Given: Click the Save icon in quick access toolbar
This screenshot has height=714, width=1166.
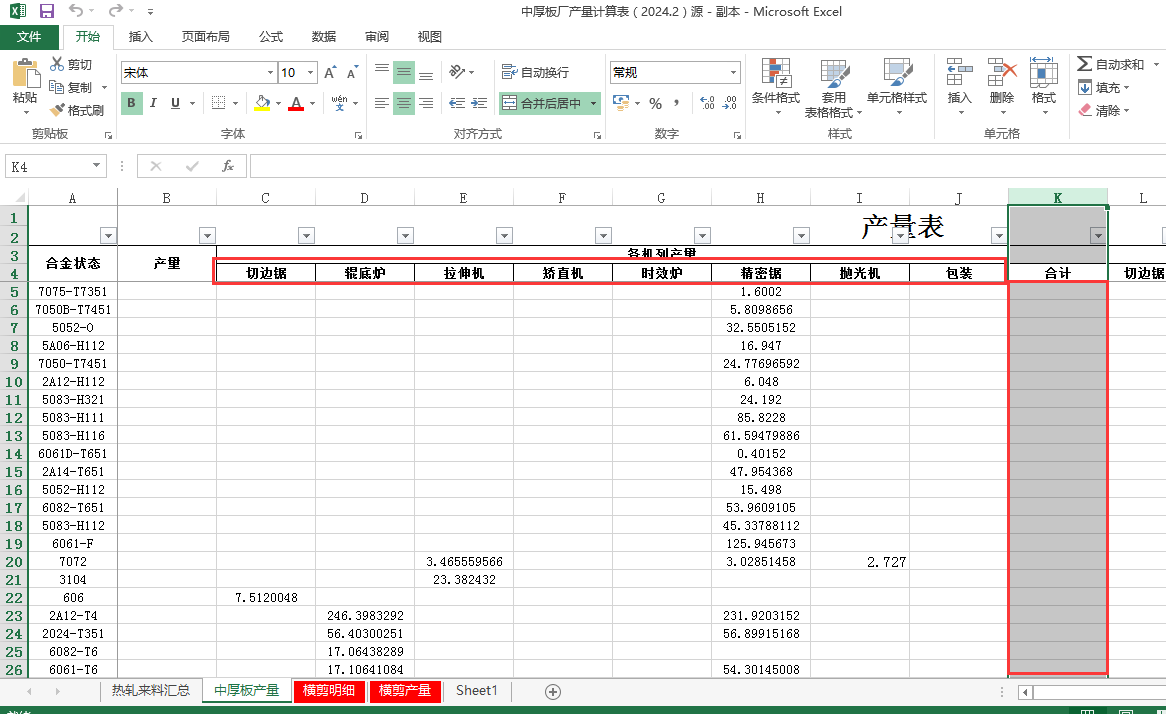Looking at the screenshot, I should tap(47, 12).
